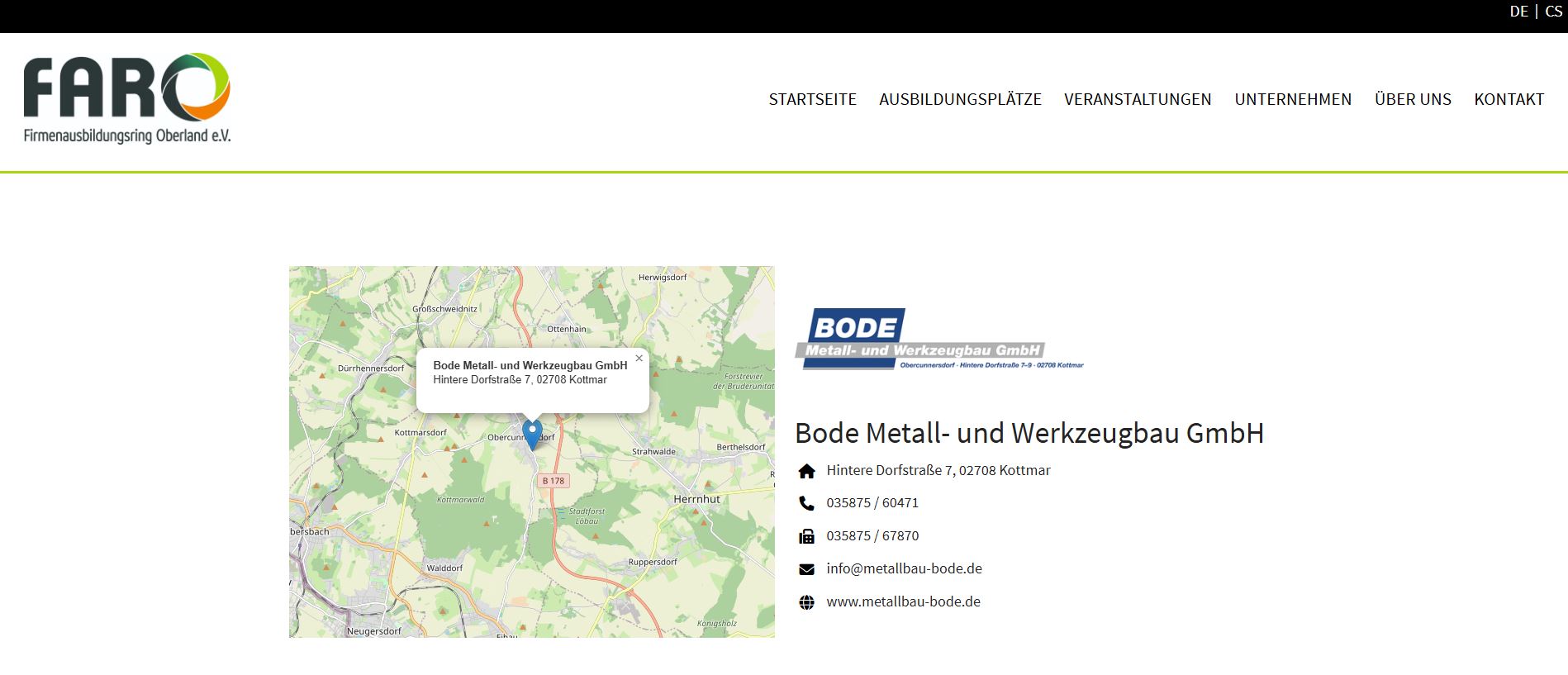Image resolution: width=1568 pixels, height=675 pixels.
Task: Click Kottmarsdorf label on the map
Action: [x=421, y=432]
